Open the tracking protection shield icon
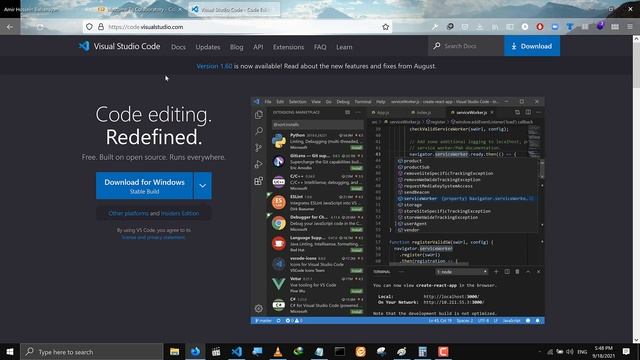Viewport: 640px width, 360px height. tap(89, 27)
